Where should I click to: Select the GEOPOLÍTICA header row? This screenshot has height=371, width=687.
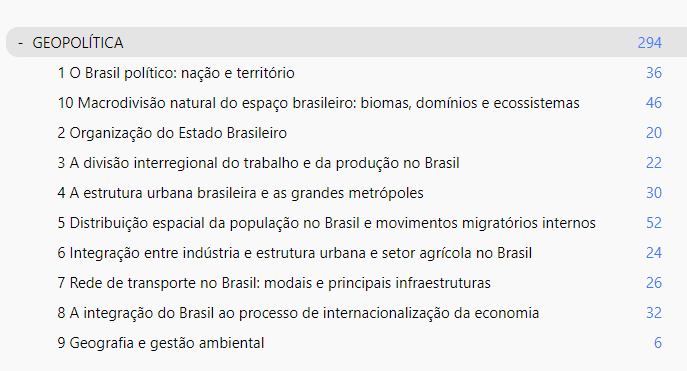(346, 42)
